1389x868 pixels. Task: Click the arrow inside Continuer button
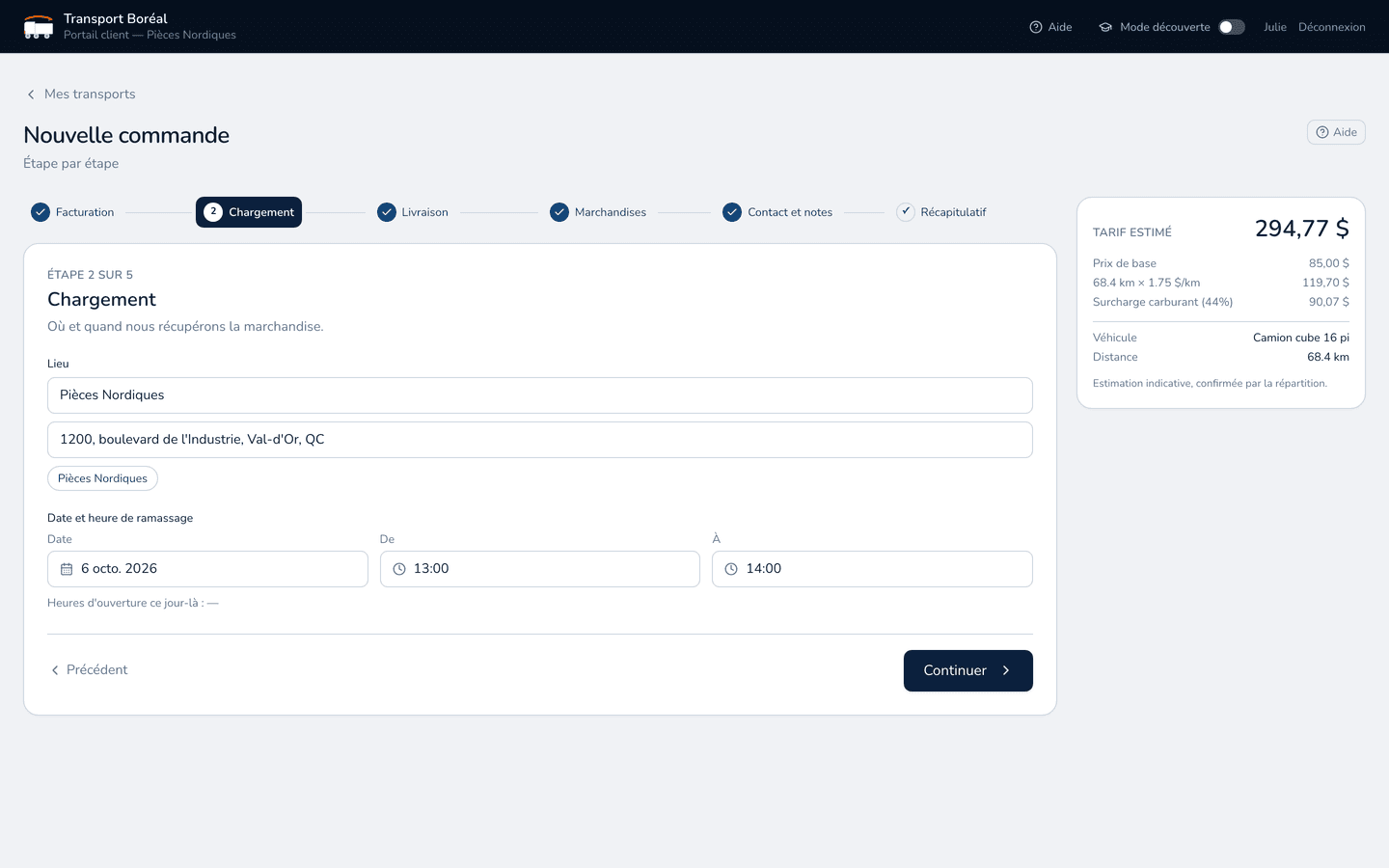tap(1006, 670)
